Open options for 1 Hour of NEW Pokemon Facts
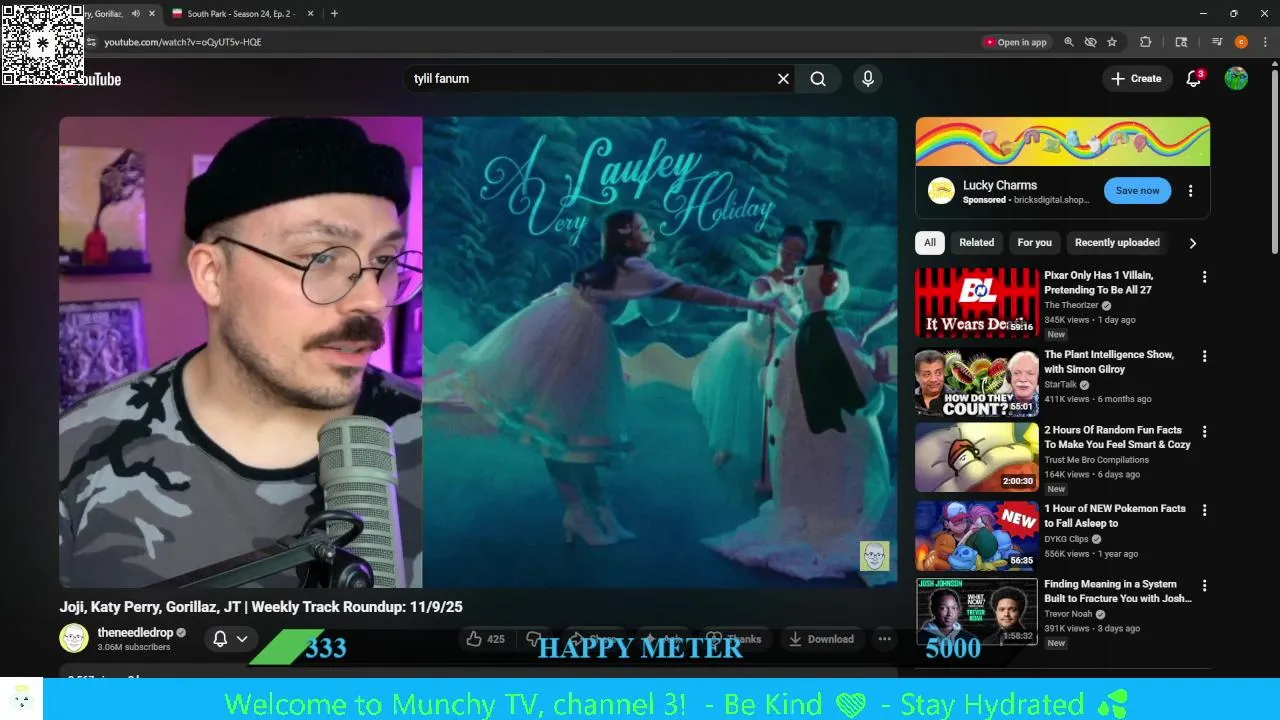1280x720 pixels. 1204,510
